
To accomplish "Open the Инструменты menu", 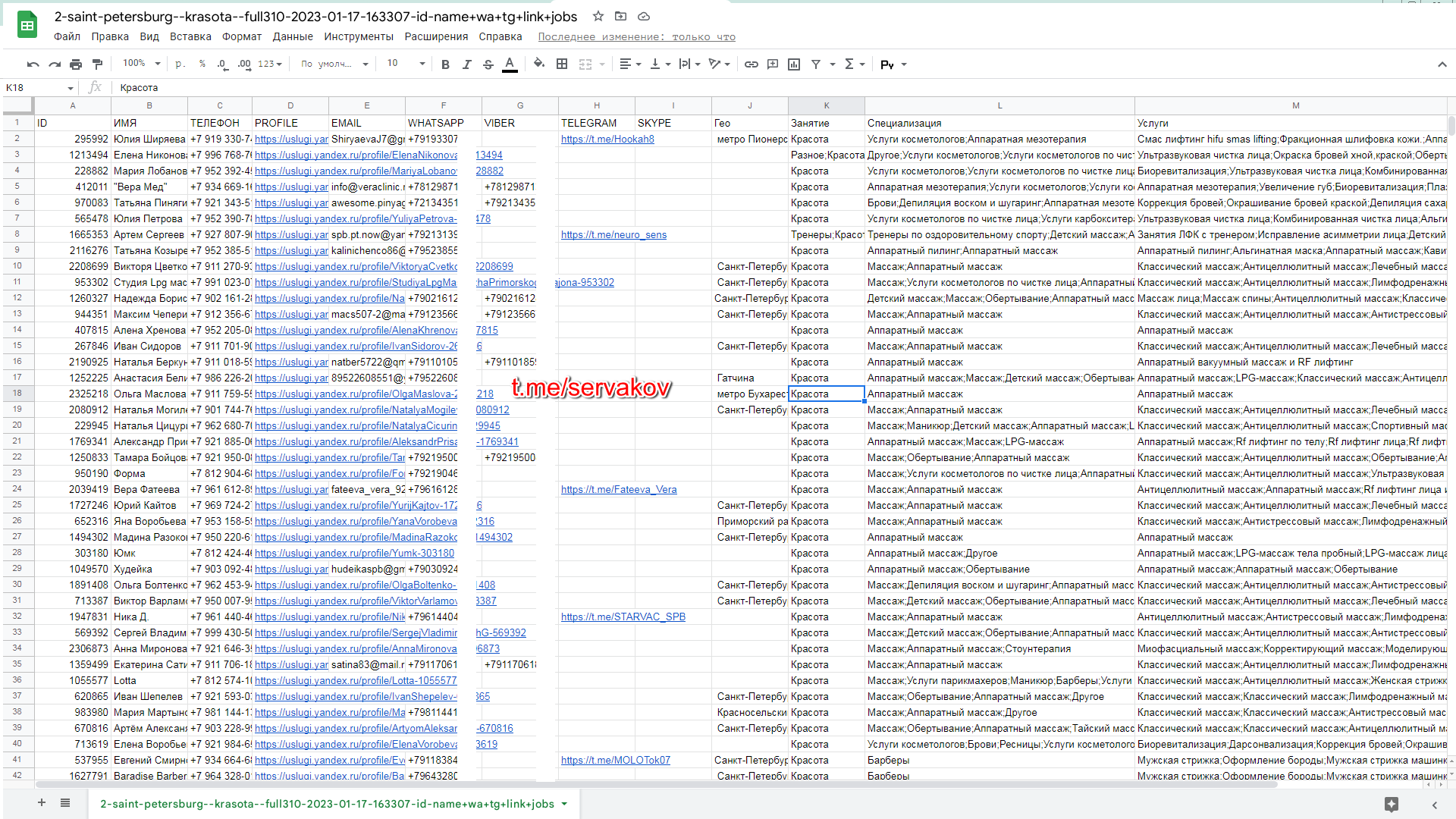I will click(x=359, y=36).
